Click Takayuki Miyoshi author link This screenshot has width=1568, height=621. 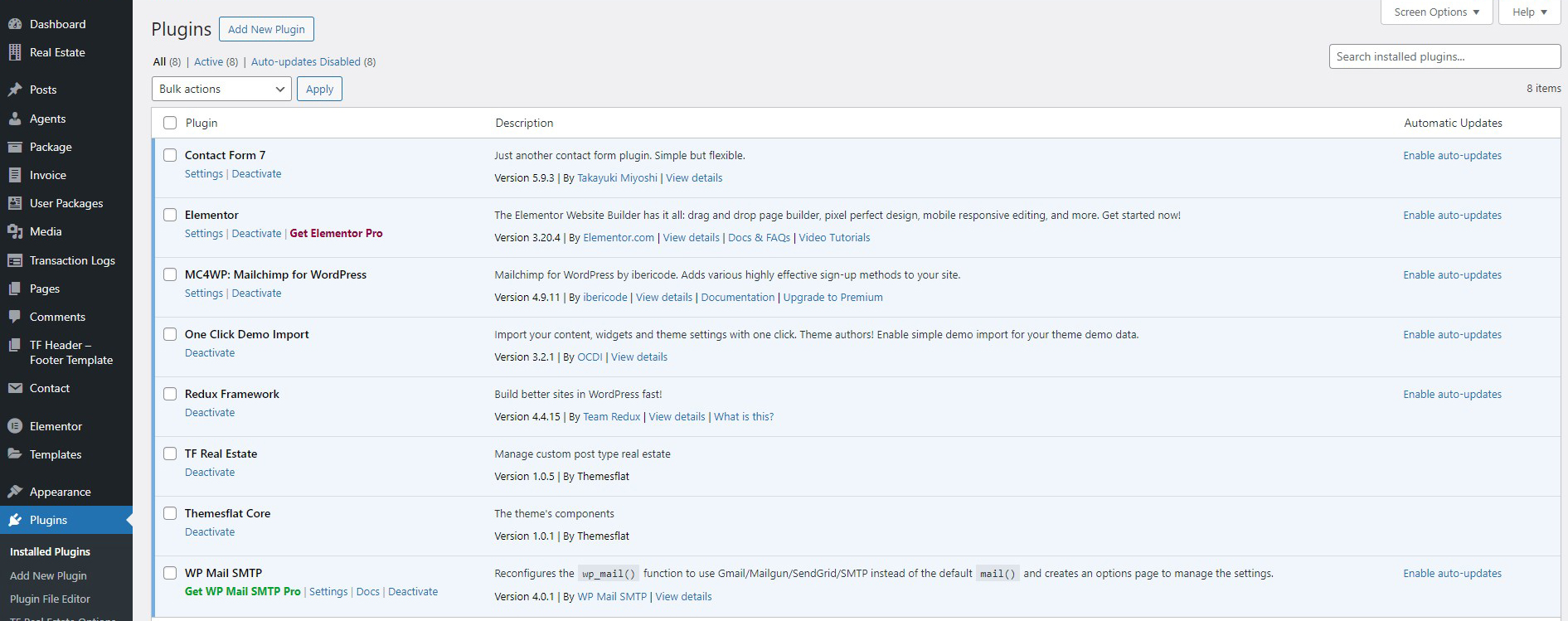617,177
